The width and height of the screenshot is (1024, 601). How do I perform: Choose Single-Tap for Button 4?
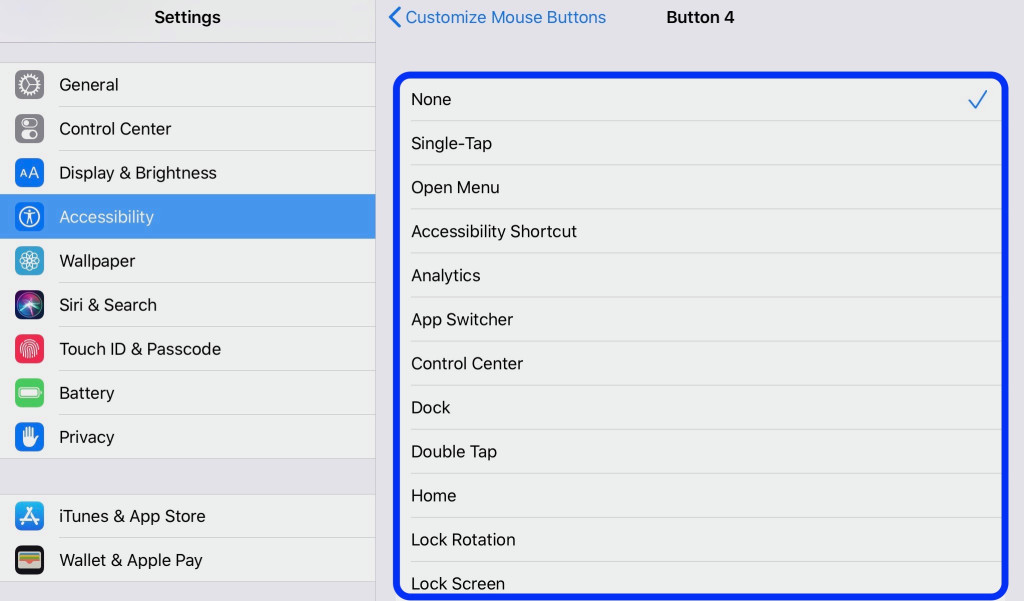pos(700,144)
